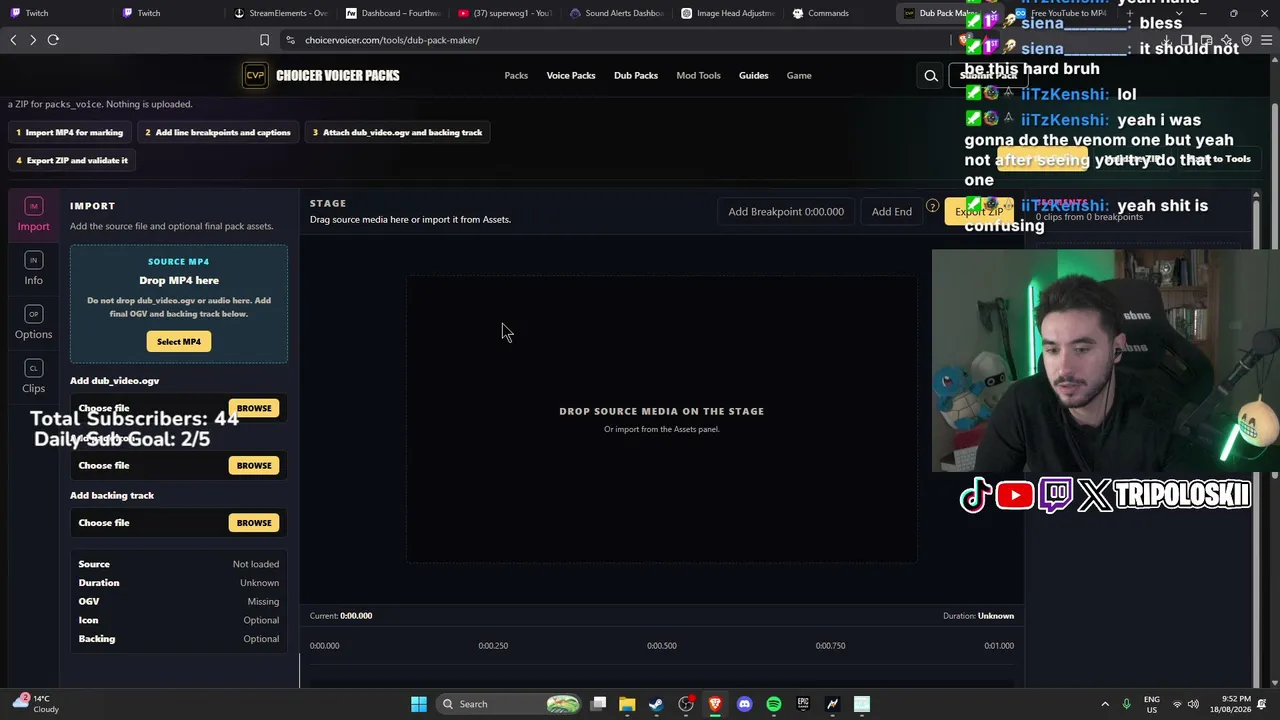Open the Guides navigation menu
The width and height of the screenshot is (1280, 720).
click(x=754, y=75)
